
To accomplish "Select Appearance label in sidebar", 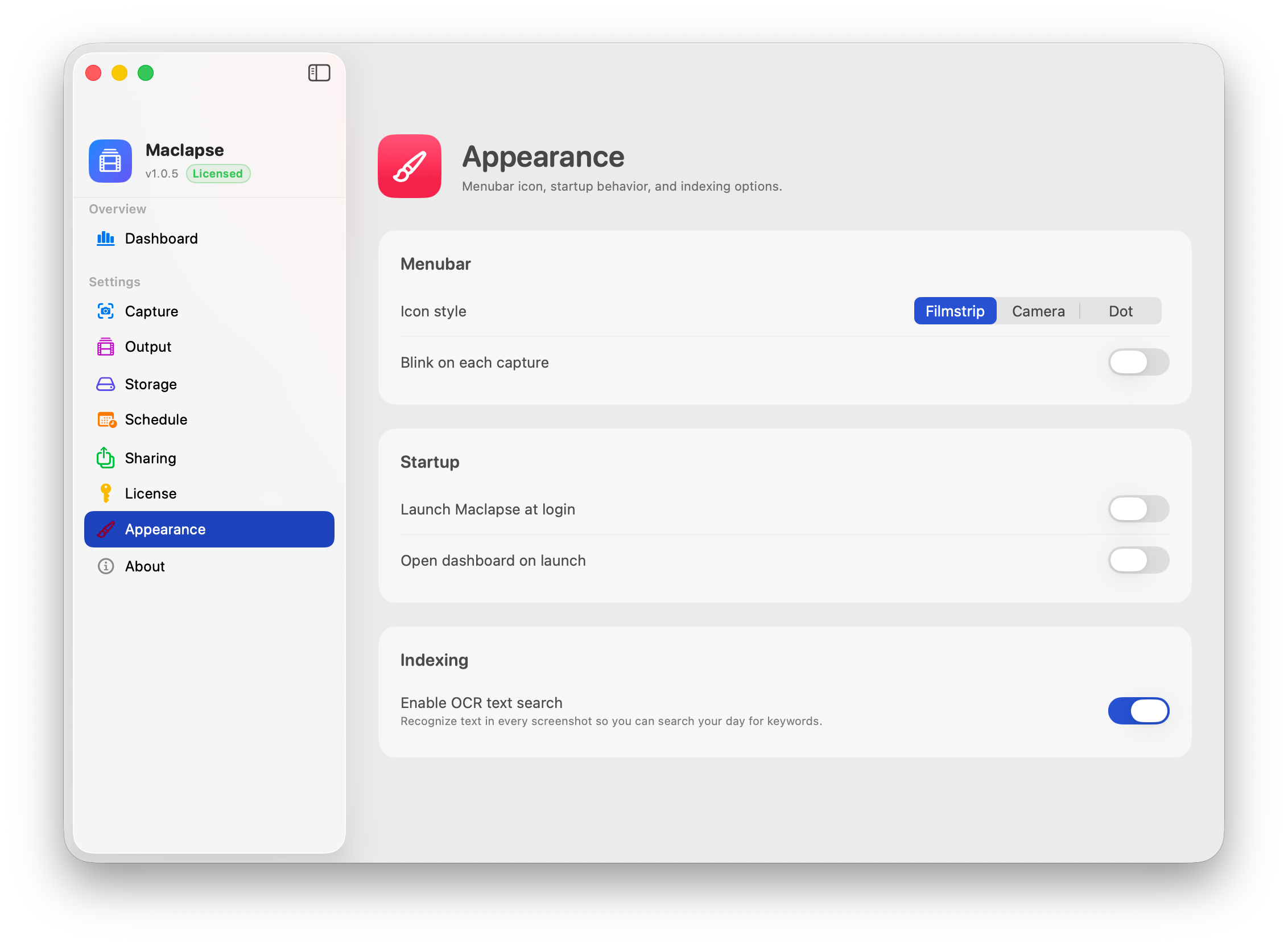I will (x=165, y=529).
